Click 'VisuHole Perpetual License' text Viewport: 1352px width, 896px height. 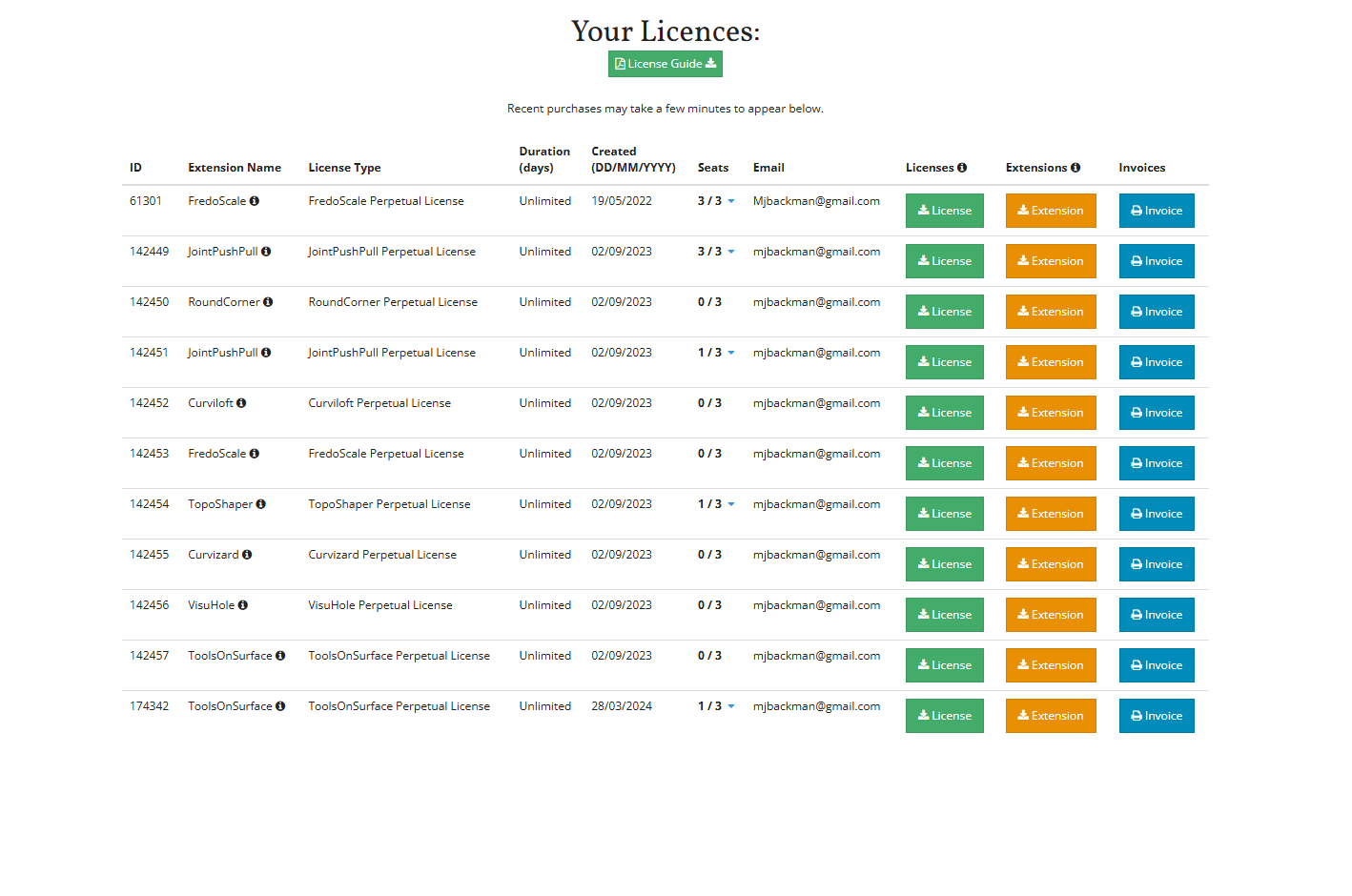(x=380, y=605)
